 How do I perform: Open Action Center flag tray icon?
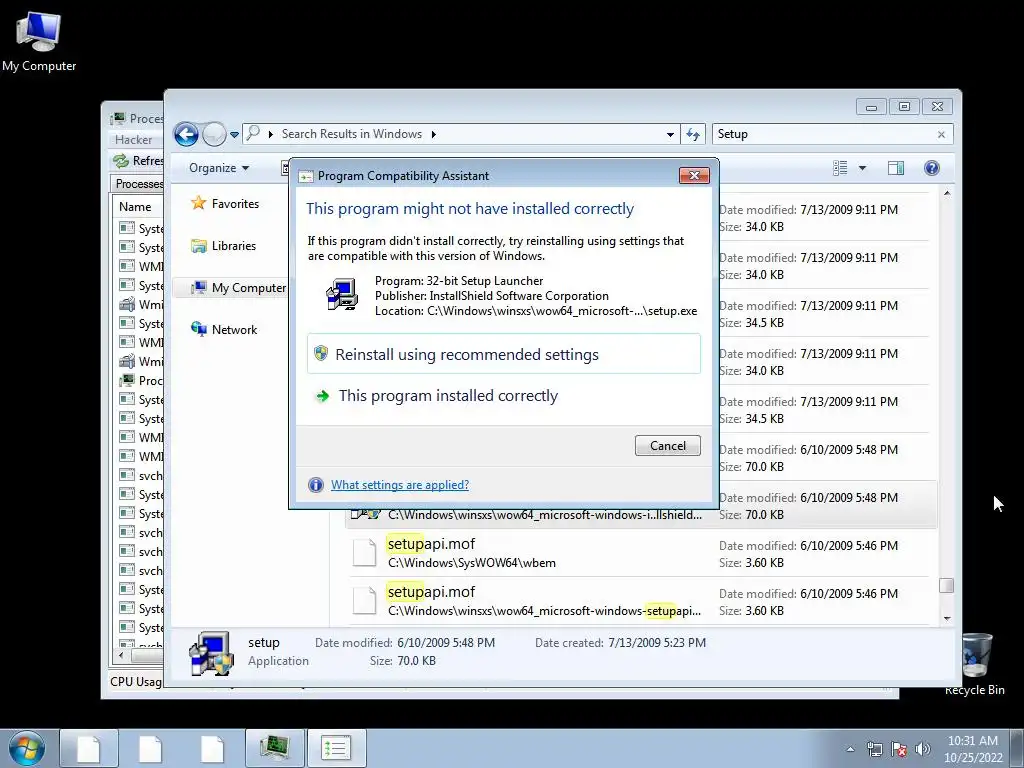point(899,749)
